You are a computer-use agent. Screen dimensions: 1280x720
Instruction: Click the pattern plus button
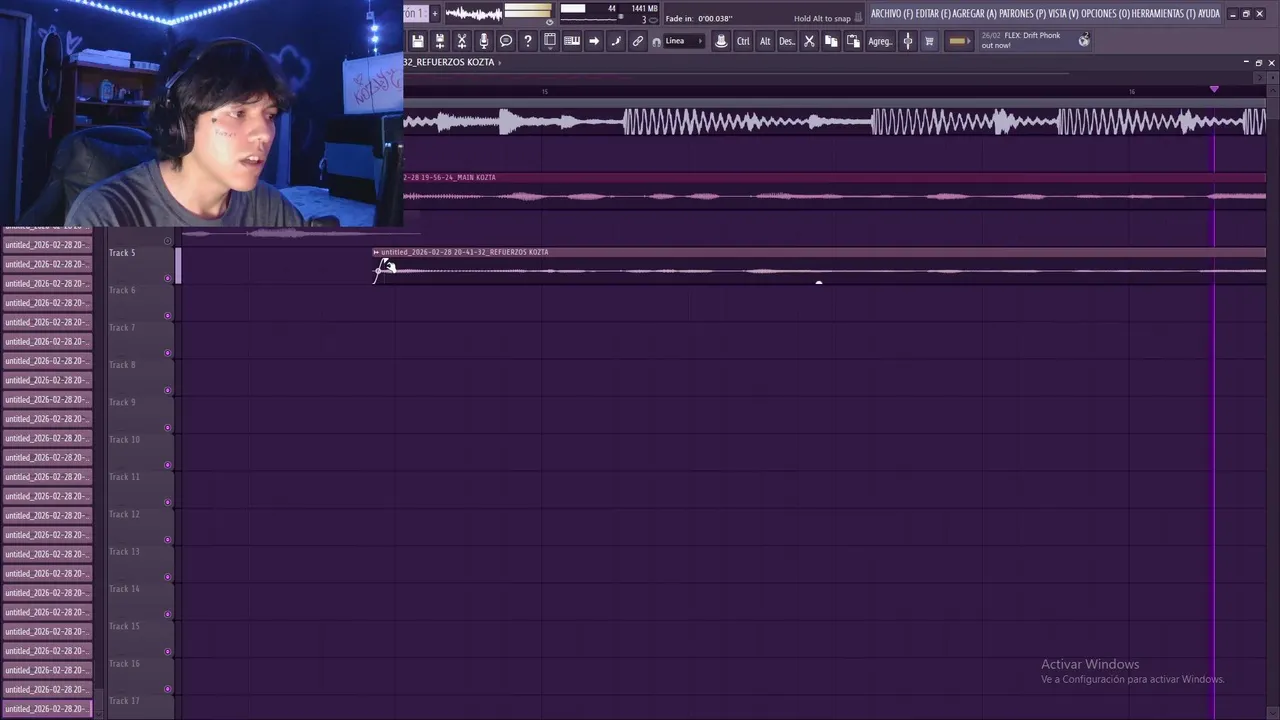(x=435, y=13)
